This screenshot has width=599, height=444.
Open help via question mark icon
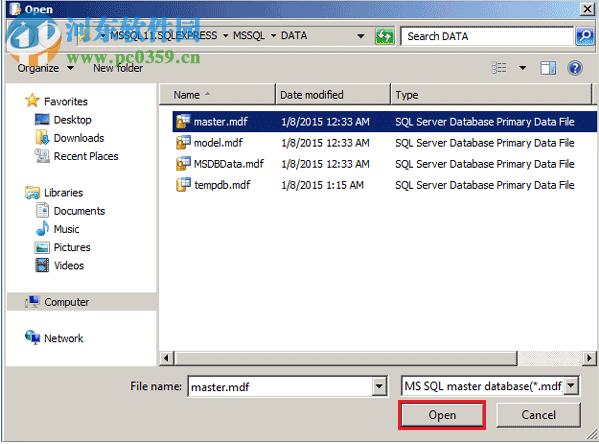point(575,68)
